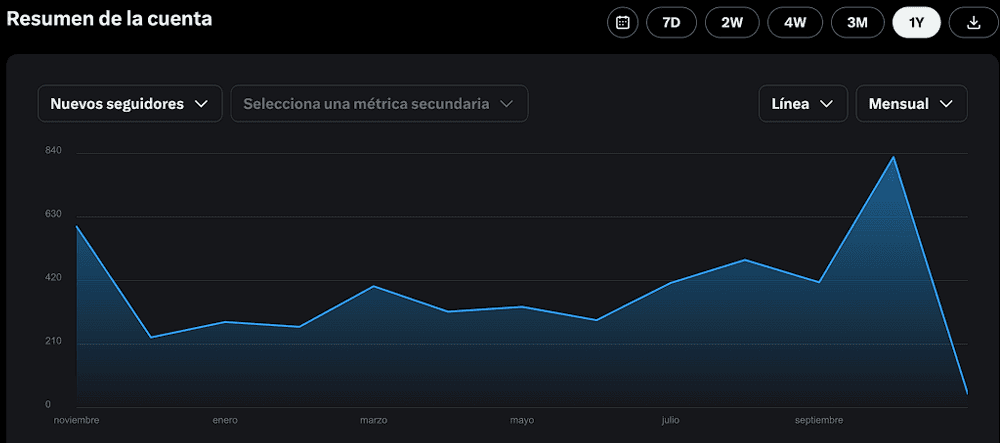Click the 630 axis label
The image size is (1000, 443).
53,214
